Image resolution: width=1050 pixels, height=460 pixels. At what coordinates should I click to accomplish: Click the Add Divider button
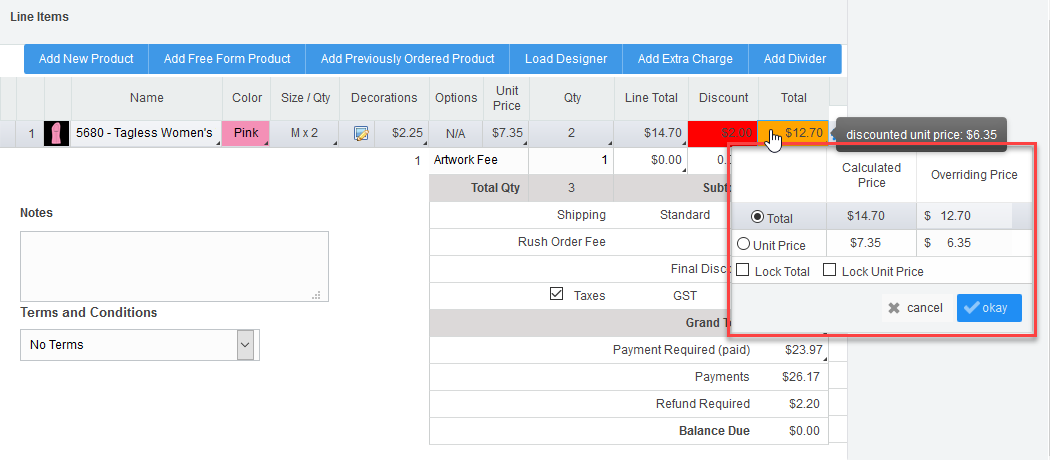pyautogui.click(x=795, y=59)
